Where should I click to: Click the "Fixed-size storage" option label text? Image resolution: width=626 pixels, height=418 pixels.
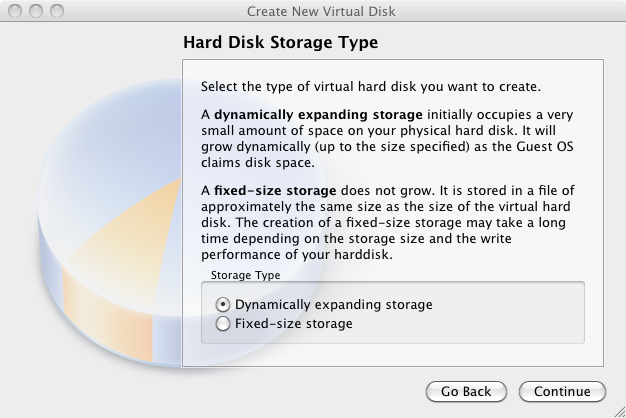tap(294, 323)
